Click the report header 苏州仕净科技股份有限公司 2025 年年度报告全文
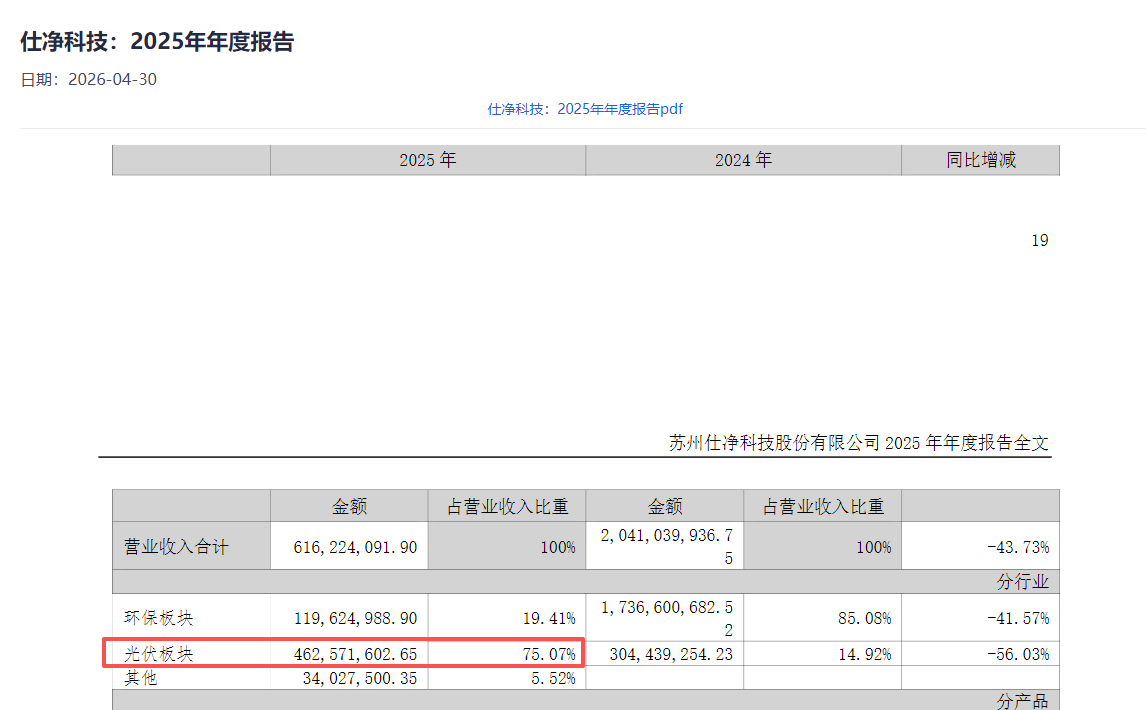Screen dimensions: 1146x710 (859, 442)
